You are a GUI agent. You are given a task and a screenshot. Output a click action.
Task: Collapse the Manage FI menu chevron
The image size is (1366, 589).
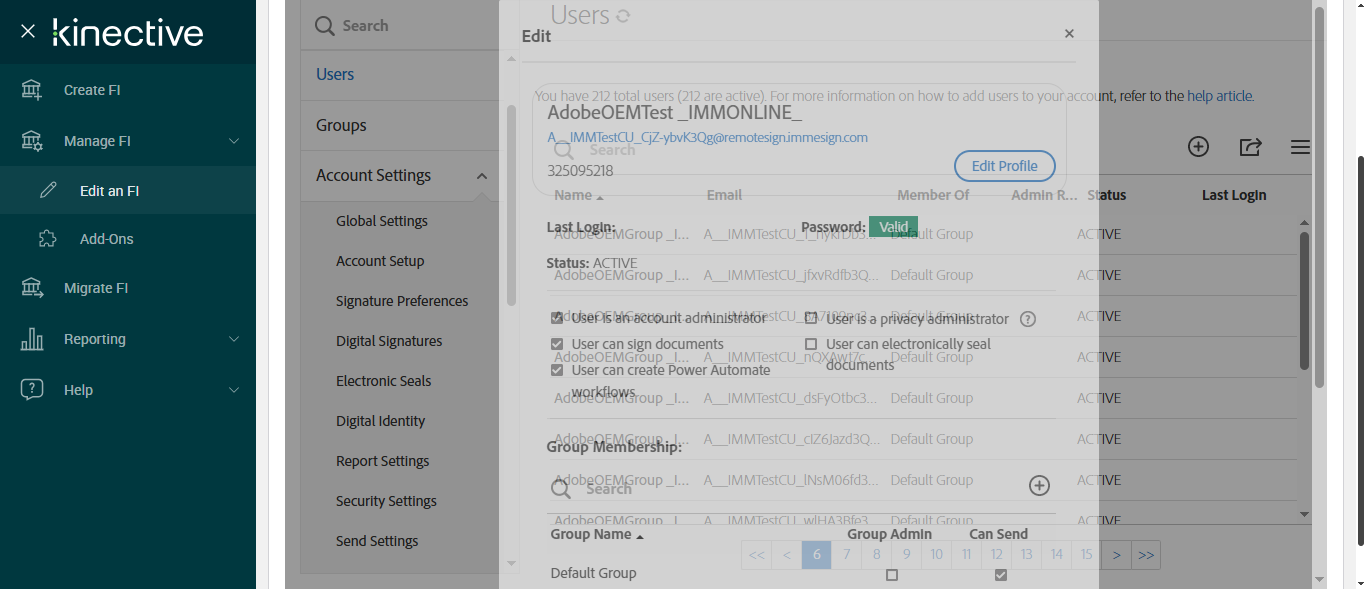(234, 141)
